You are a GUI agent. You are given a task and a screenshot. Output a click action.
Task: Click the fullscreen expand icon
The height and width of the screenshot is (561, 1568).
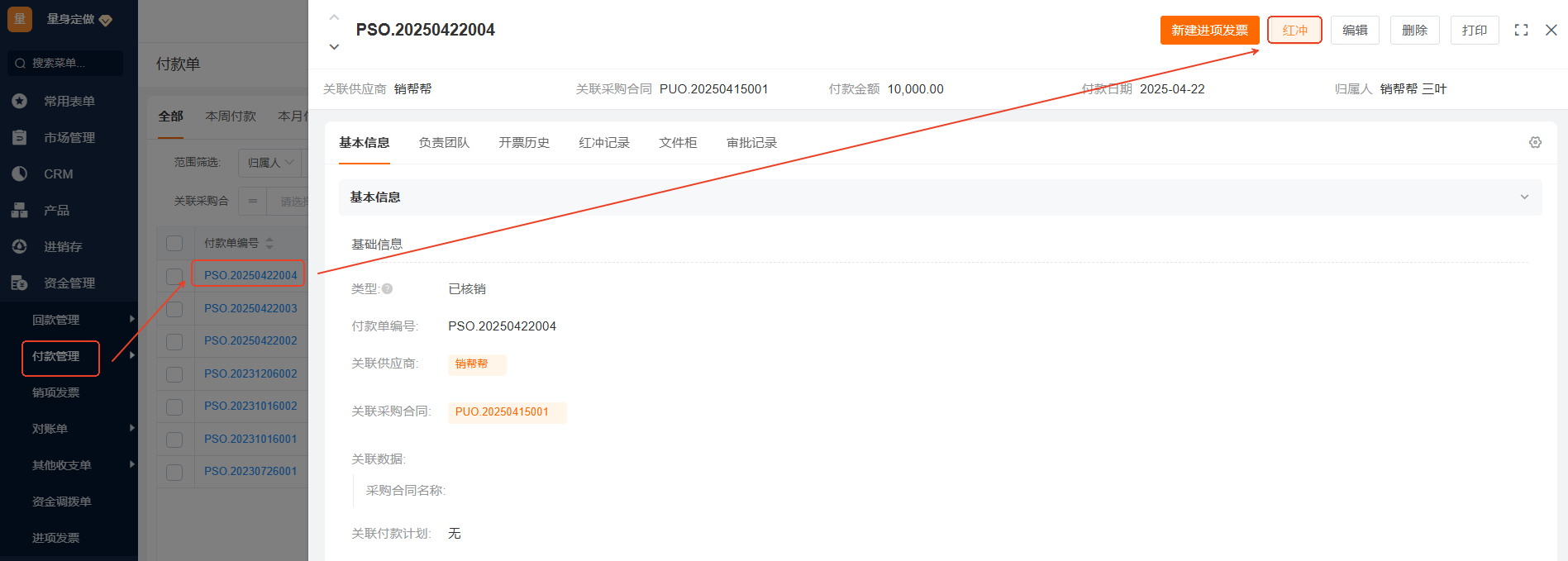coord(1521,30)
